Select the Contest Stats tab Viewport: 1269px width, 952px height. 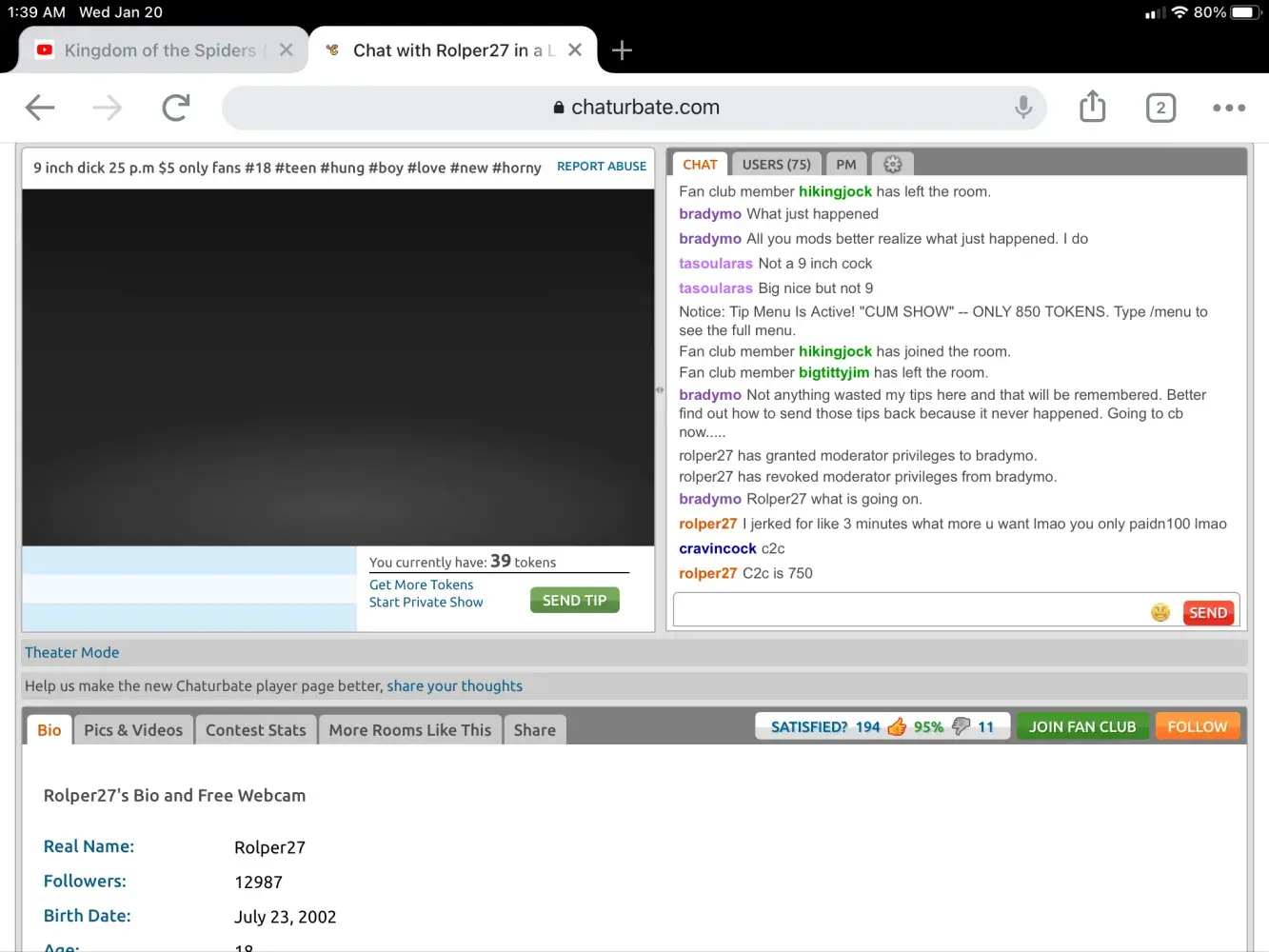point(255,730)
